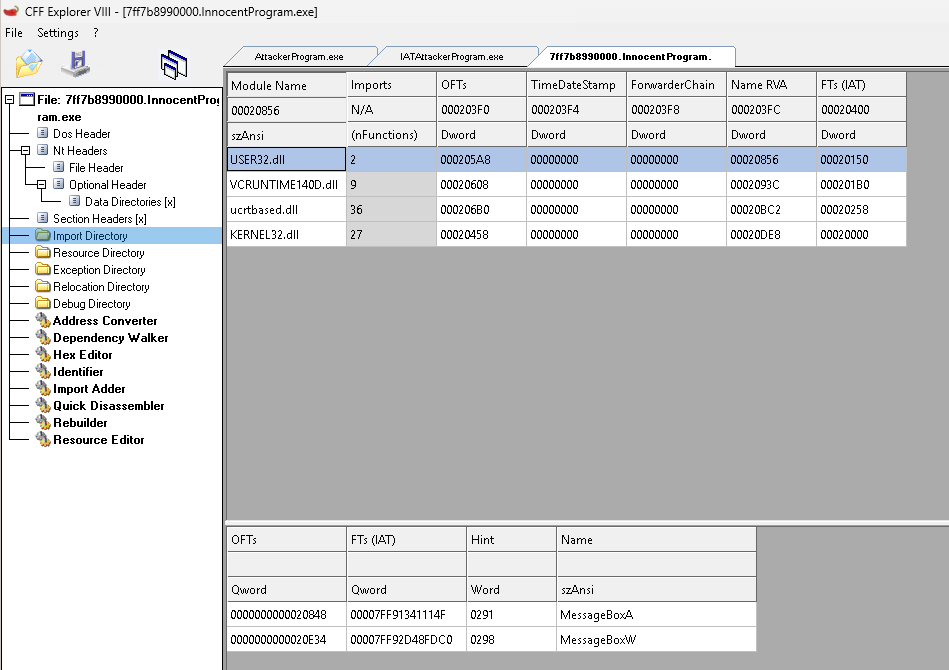Open the File menu

13,33
